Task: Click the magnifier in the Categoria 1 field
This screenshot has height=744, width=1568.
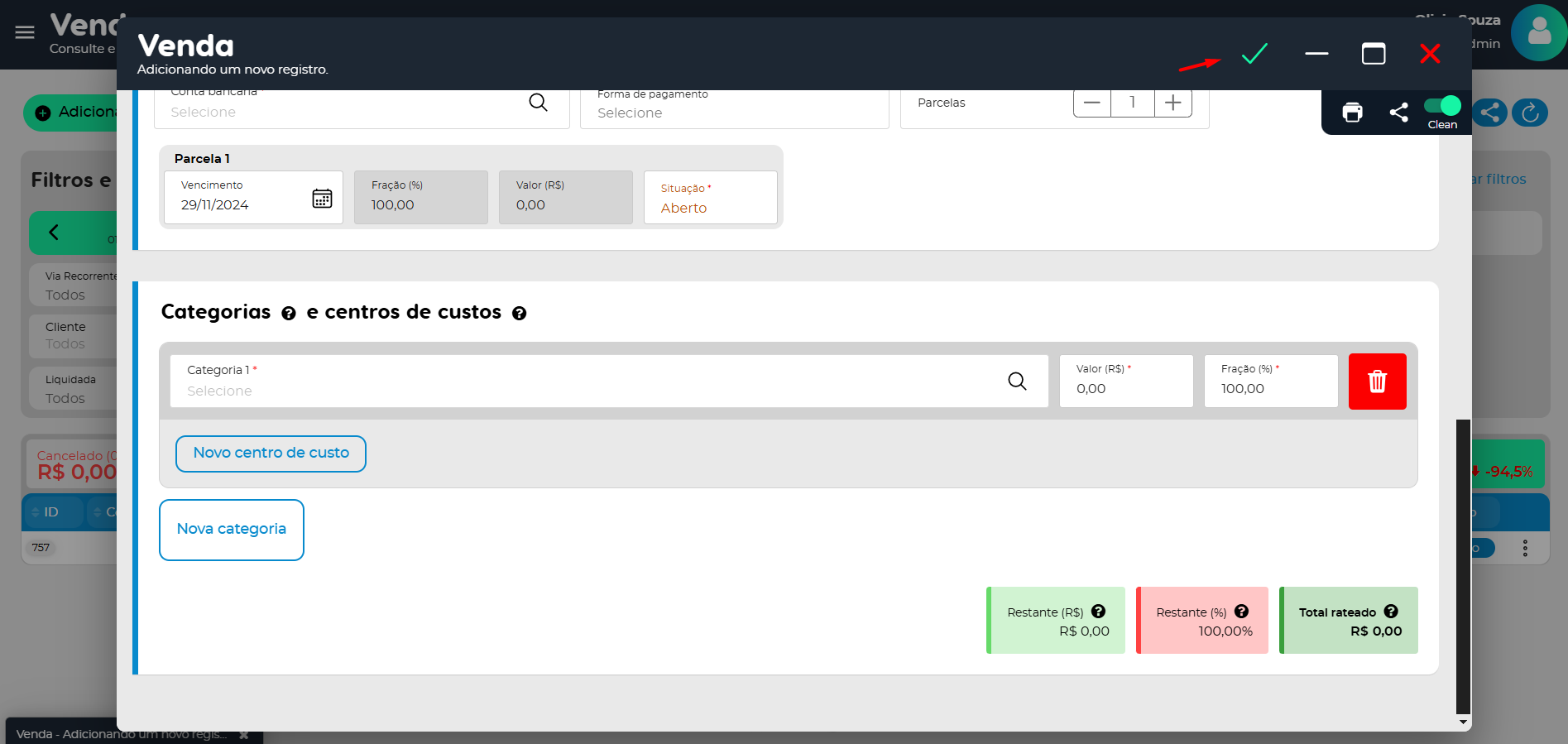Action: point(1017,381)
